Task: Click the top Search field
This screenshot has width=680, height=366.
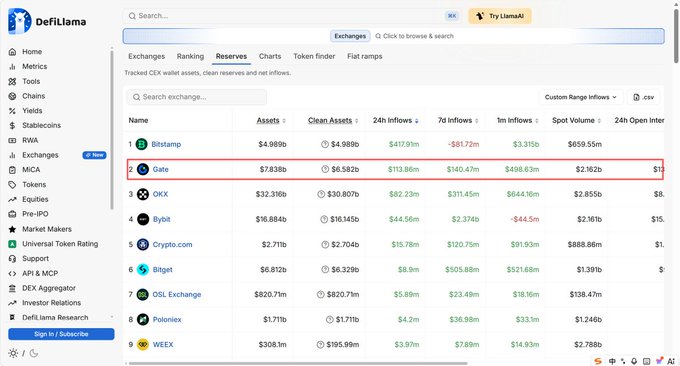Action: [292, 16]
